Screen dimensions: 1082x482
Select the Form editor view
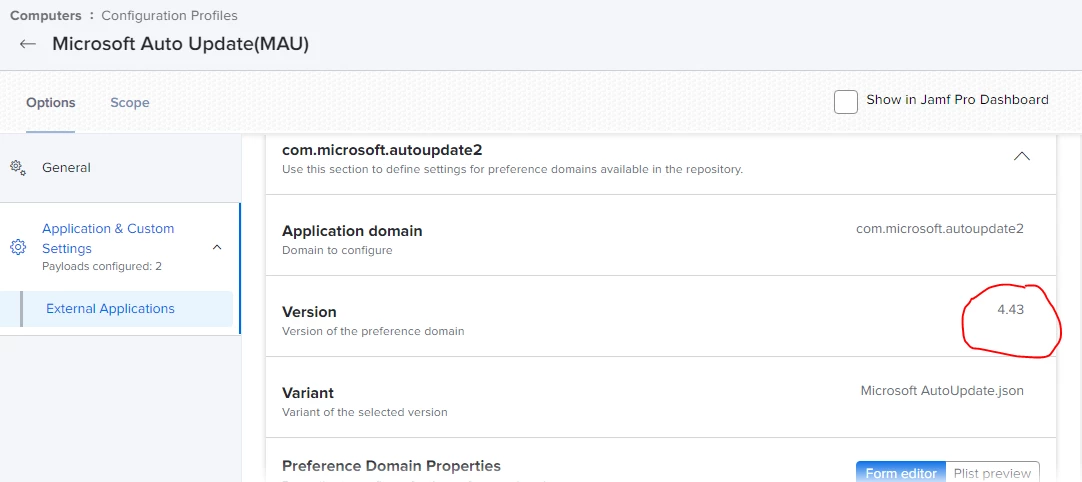(x=901, y=473)
